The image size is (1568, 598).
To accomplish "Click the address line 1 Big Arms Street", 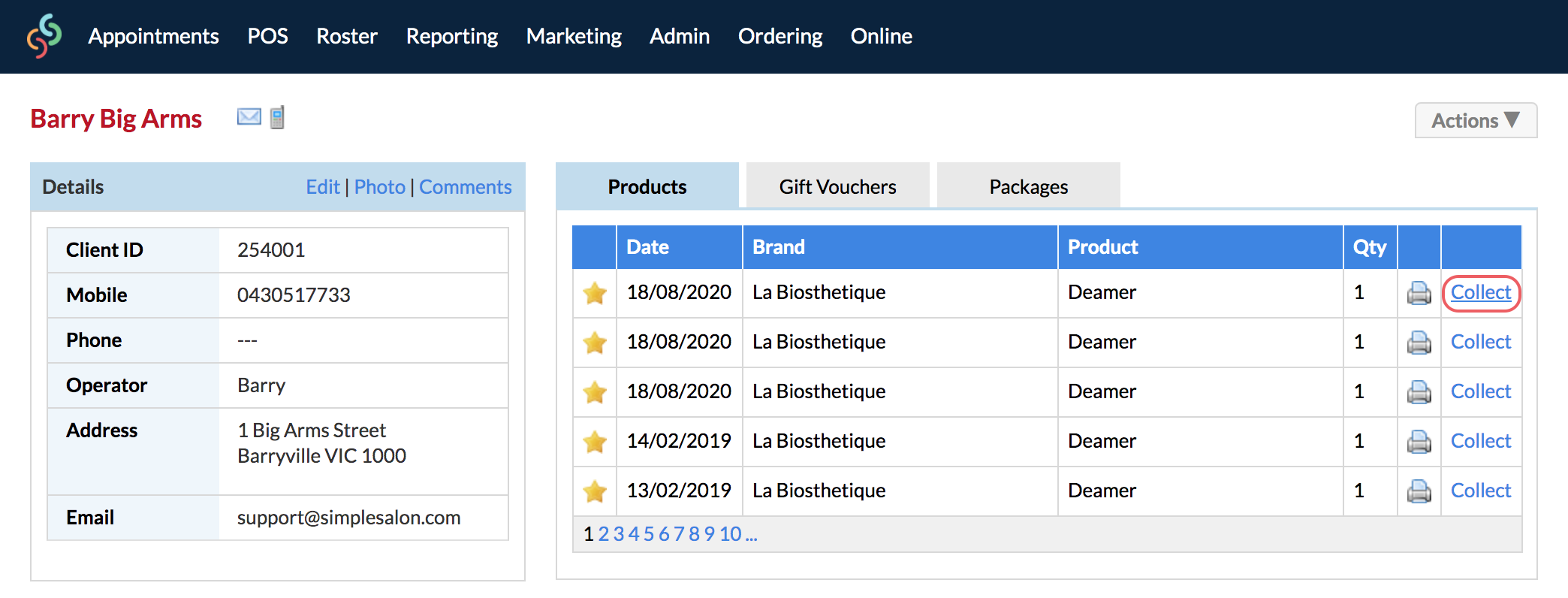I will click(x=312, y=430).
